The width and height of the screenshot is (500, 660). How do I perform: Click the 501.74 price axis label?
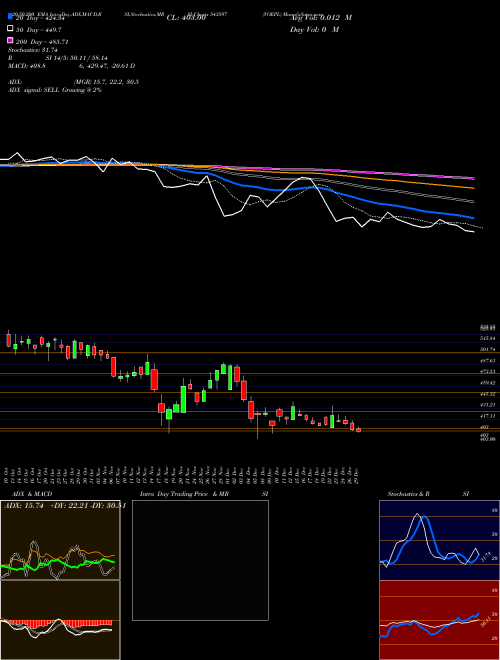(x=487, y=349)
